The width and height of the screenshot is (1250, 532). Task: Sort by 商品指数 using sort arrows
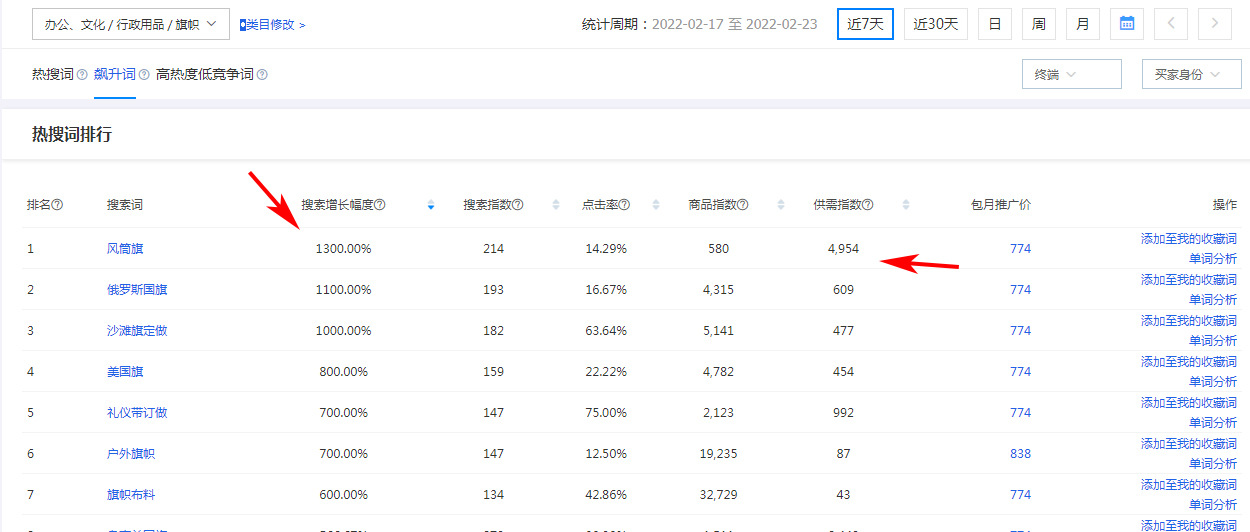pos(781,205)
